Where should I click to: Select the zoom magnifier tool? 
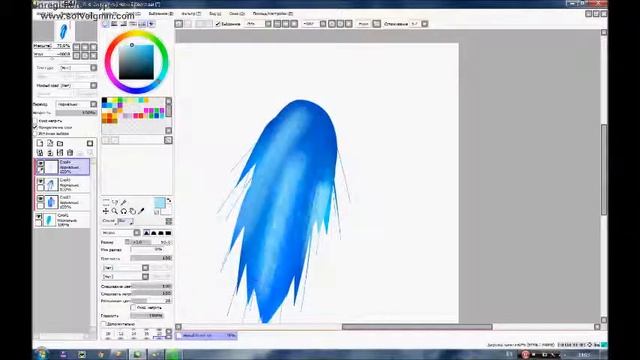[x=115, y=211]
